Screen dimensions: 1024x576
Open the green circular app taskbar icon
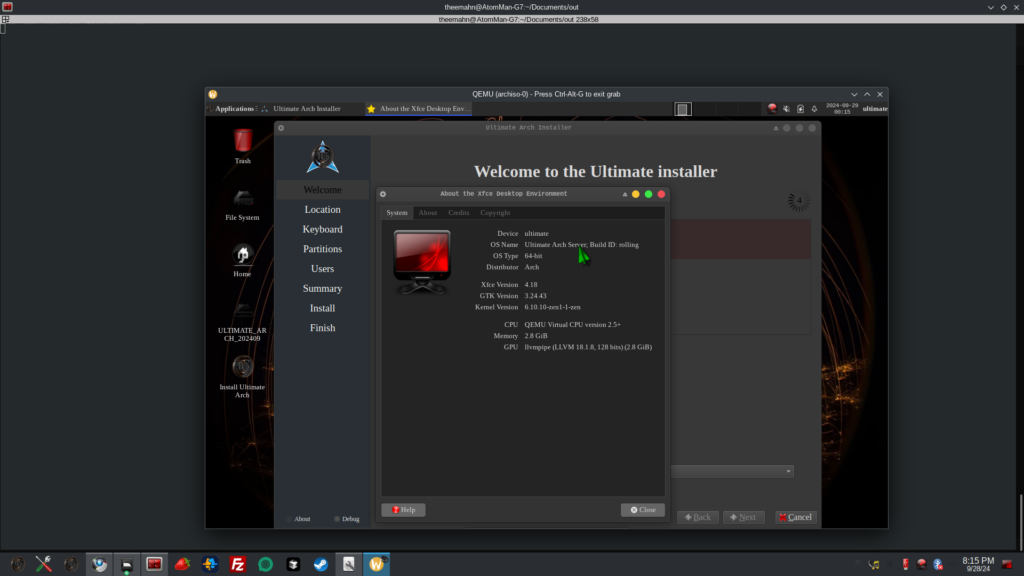click(x=265, y=564)
